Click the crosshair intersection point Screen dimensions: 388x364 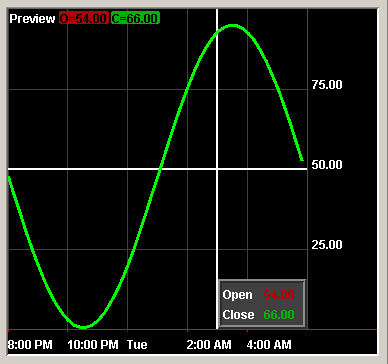pos(217,169)
